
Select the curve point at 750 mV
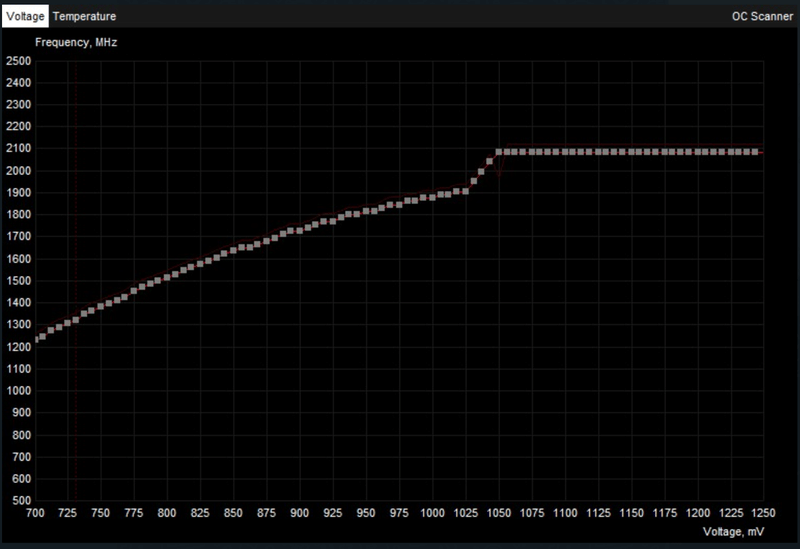click(x=101, y=306)
